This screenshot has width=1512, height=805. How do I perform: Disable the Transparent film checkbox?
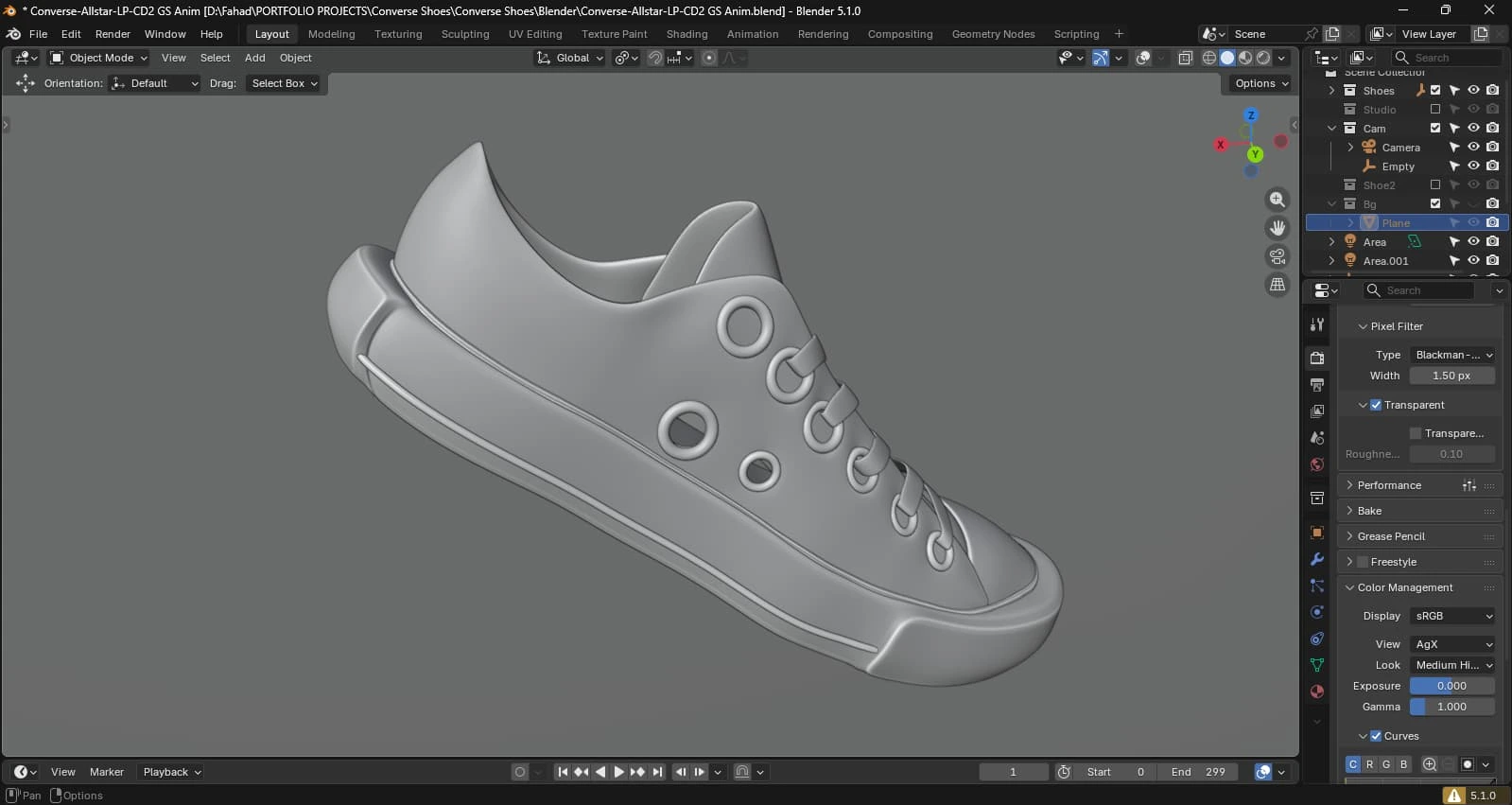[x=1376, y=405]
